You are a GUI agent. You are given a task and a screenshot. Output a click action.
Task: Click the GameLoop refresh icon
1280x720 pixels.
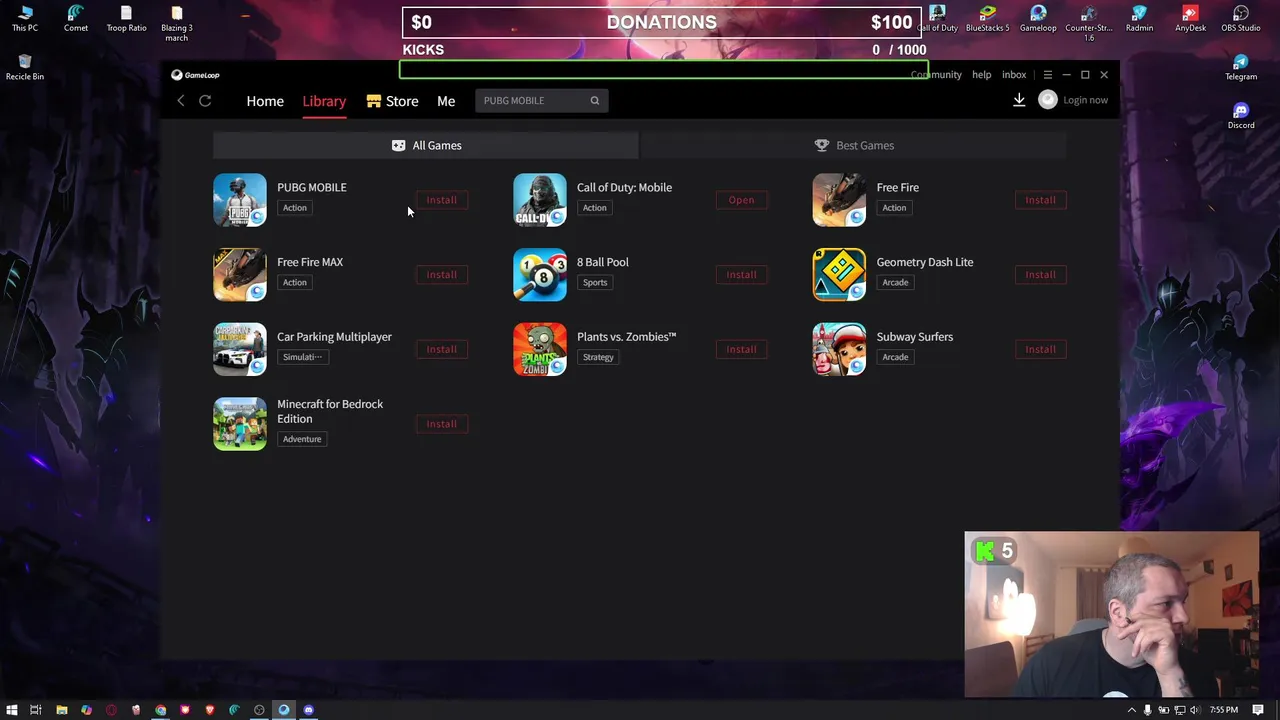tap(205, 100)
